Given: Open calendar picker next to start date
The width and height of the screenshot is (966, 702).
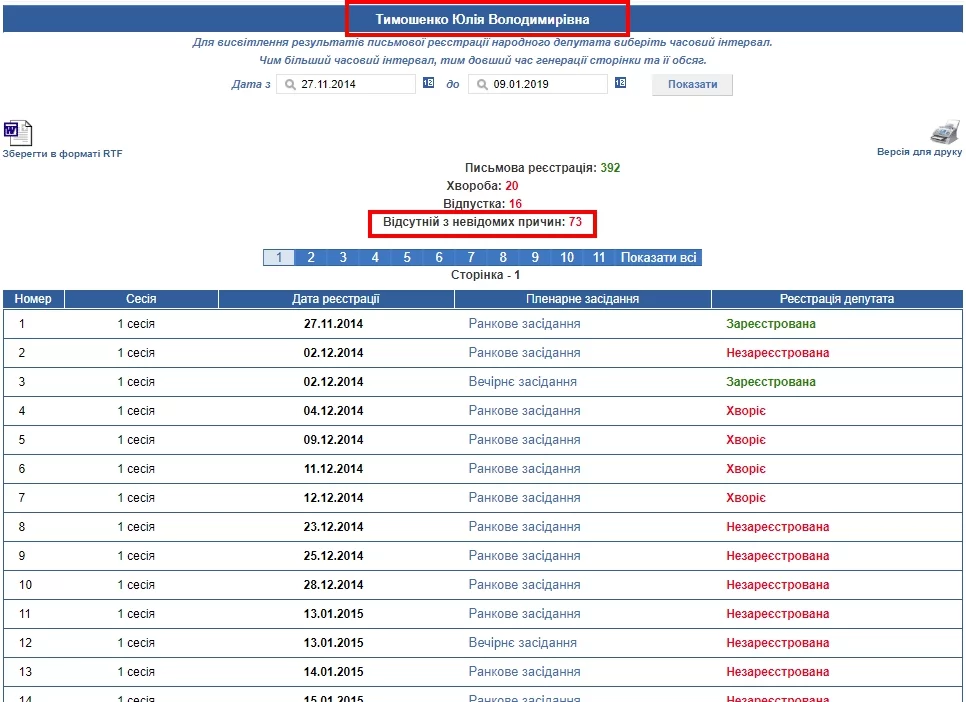Looking at the screenshot, I should 428,83.
